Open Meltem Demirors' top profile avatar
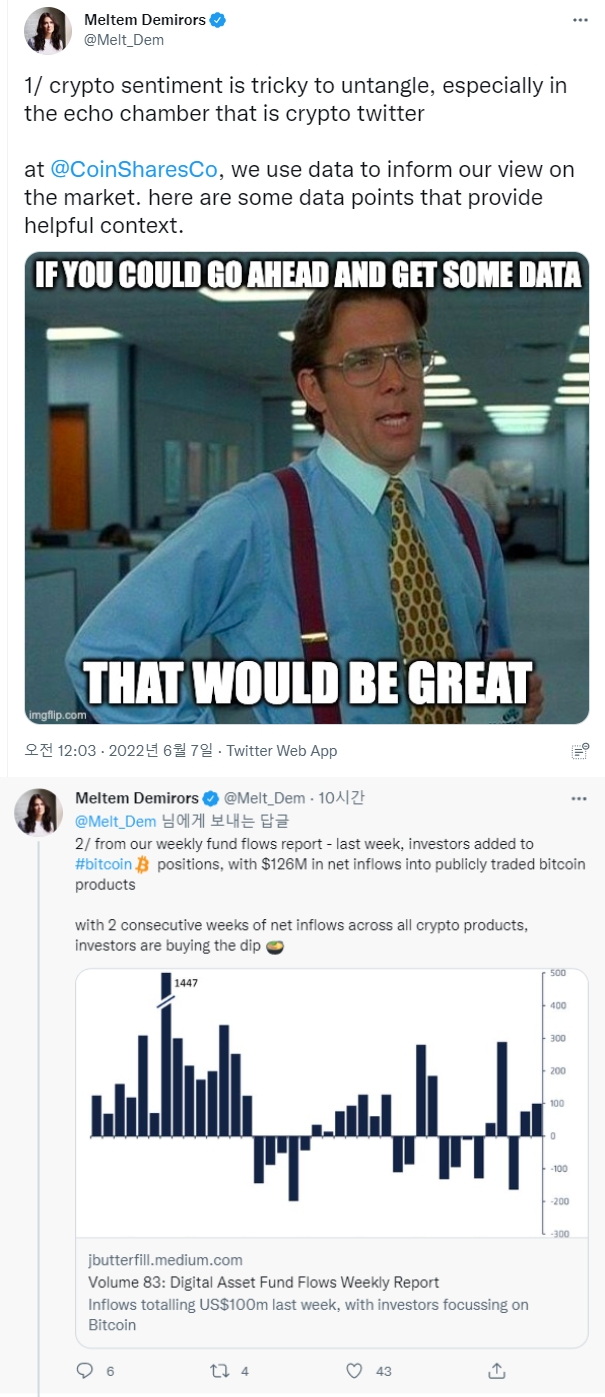This screenshot has height=1397, width=605. coord(48,31)
